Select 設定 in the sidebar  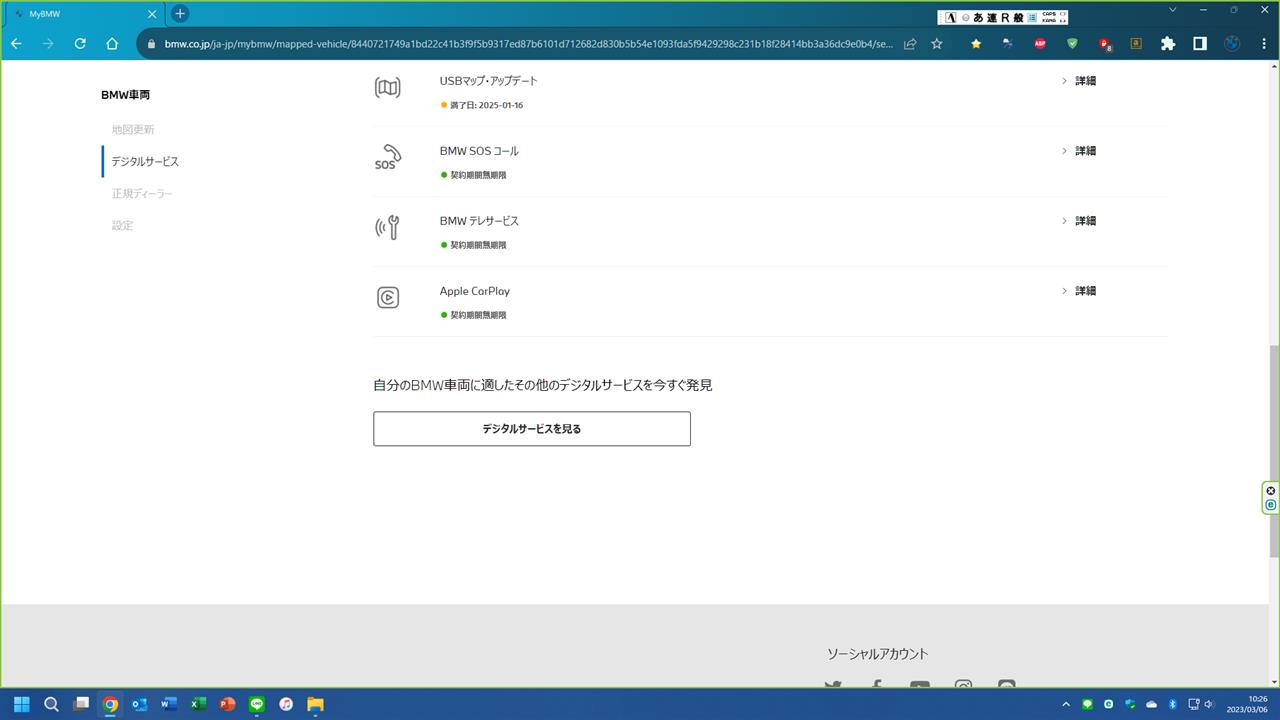[122, 226]
